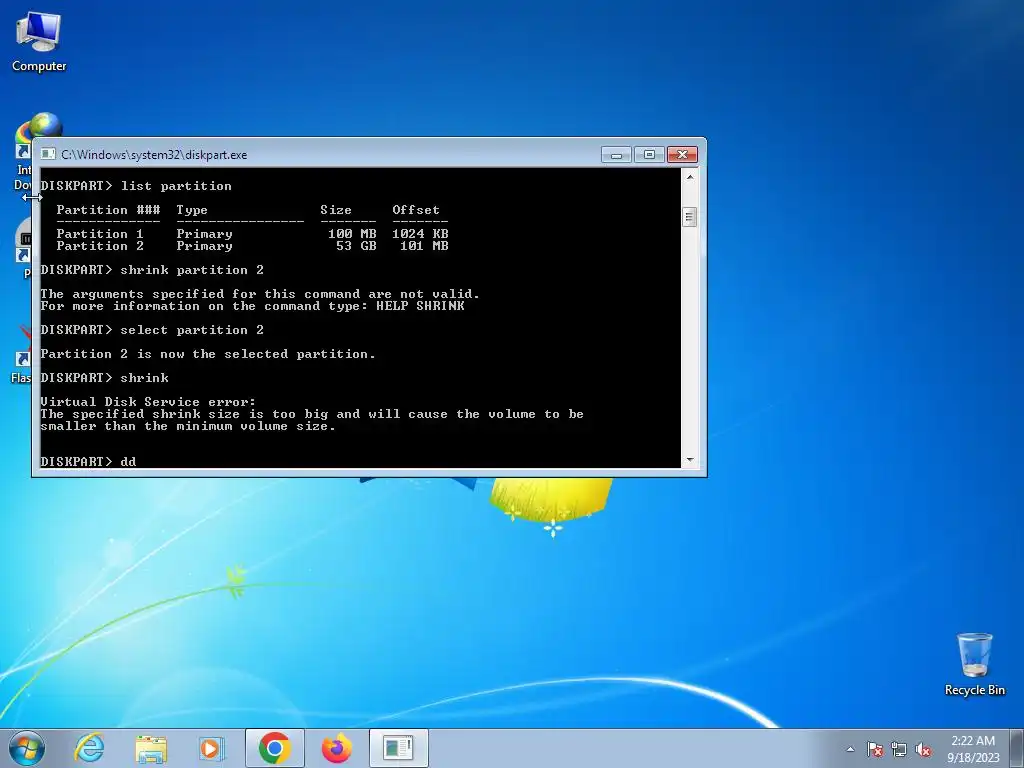Image resolution: width=1024 pixels, height=768 pixels.
Task: Open the muted volume tray icon
Action: click(923, 749)
